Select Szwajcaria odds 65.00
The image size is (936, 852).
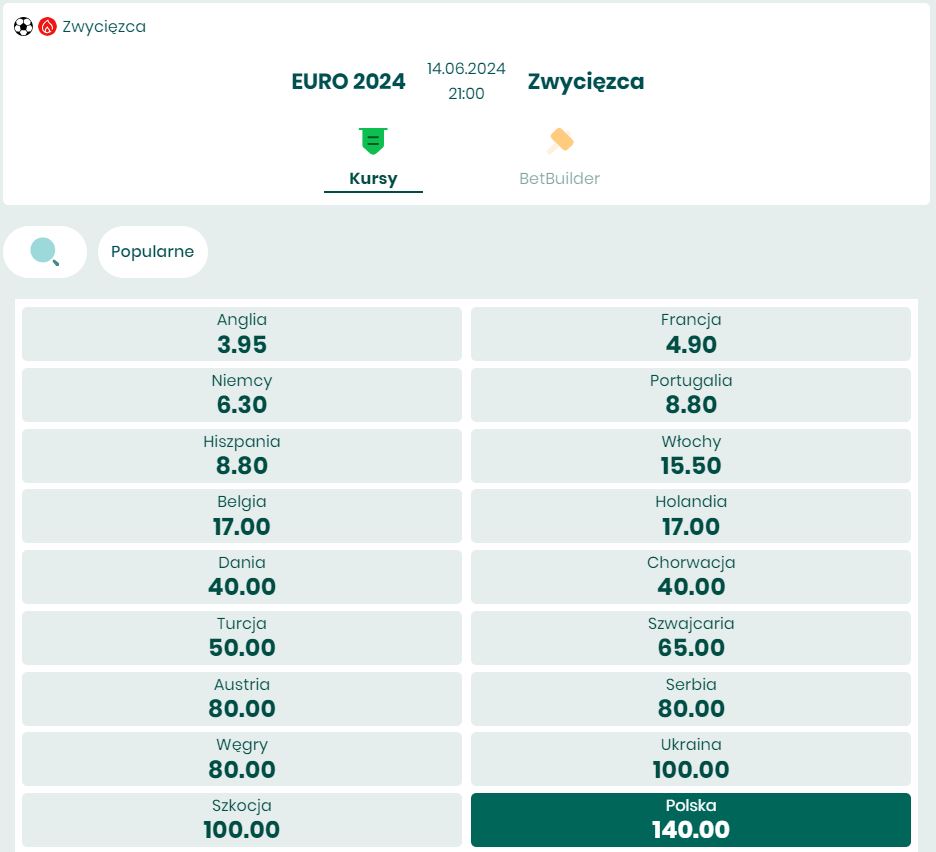691,638
